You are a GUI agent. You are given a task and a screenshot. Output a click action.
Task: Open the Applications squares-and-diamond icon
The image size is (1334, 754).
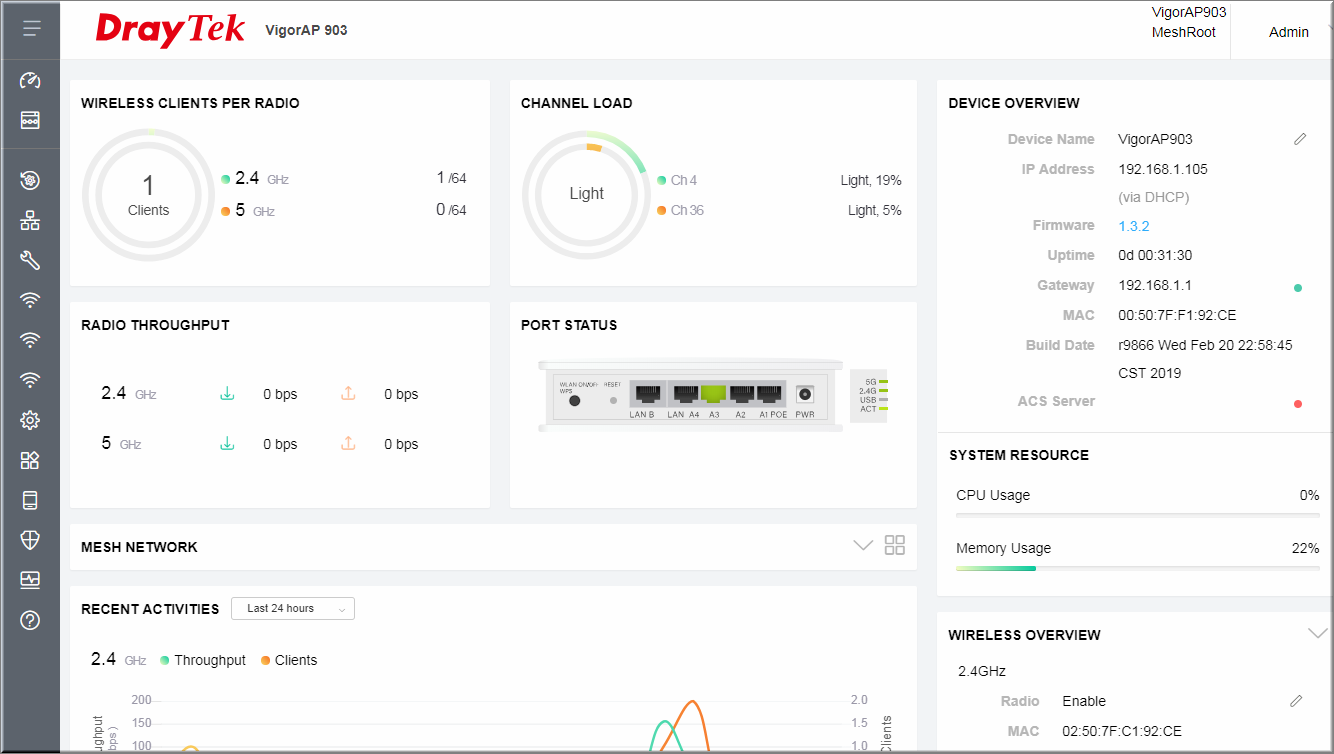(x=30, y=460)
